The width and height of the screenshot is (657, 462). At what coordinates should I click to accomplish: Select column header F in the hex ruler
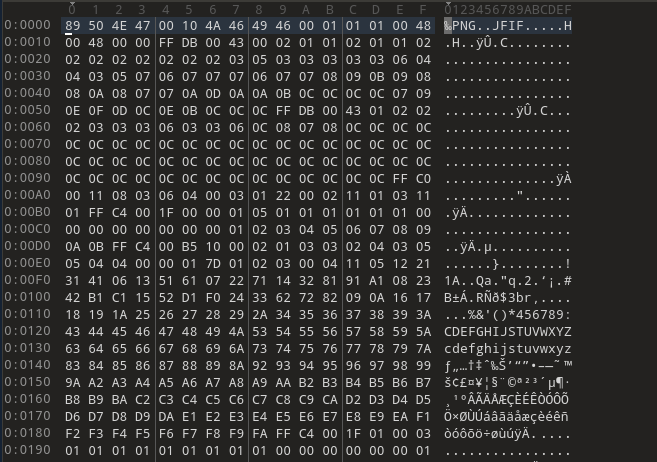[423, 10]
